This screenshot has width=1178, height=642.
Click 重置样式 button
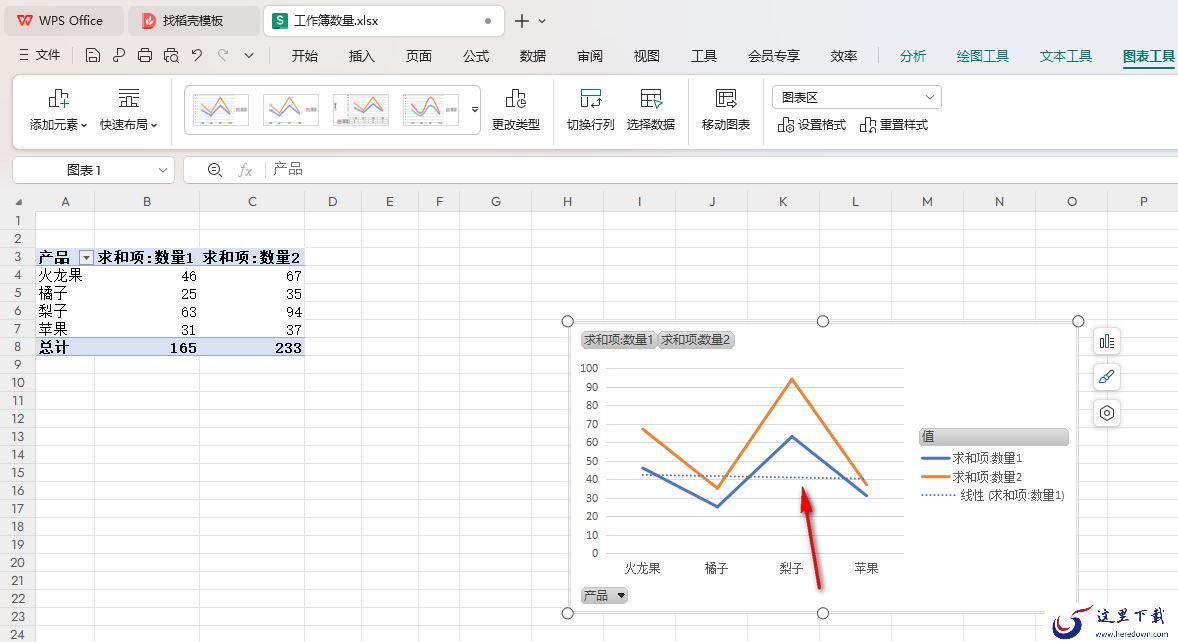coord(894,125)
